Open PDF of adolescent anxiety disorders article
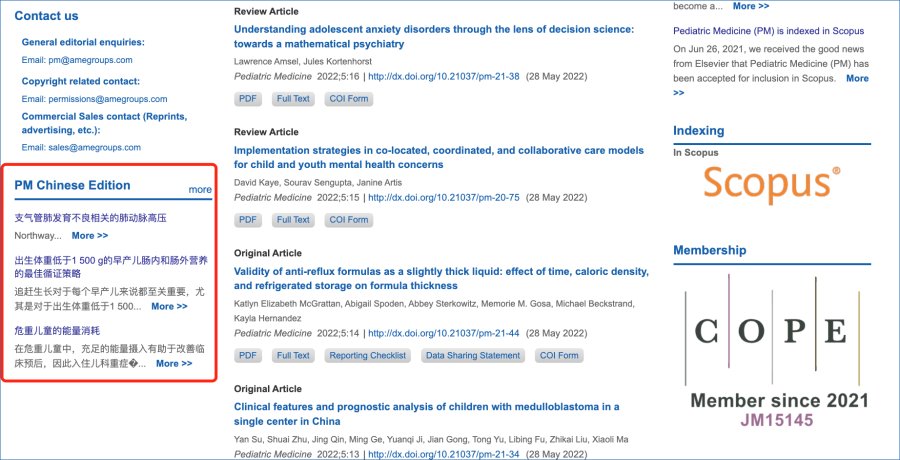This screenshot has height=460, width=900. click(248, 99)
